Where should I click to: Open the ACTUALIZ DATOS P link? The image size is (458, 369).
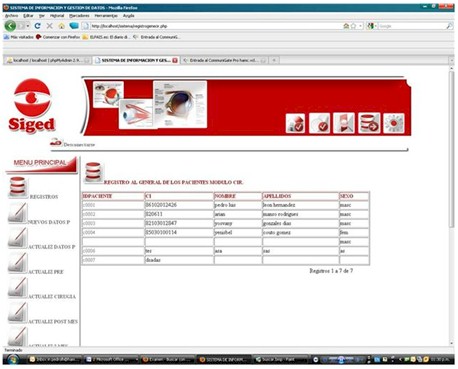52,247
